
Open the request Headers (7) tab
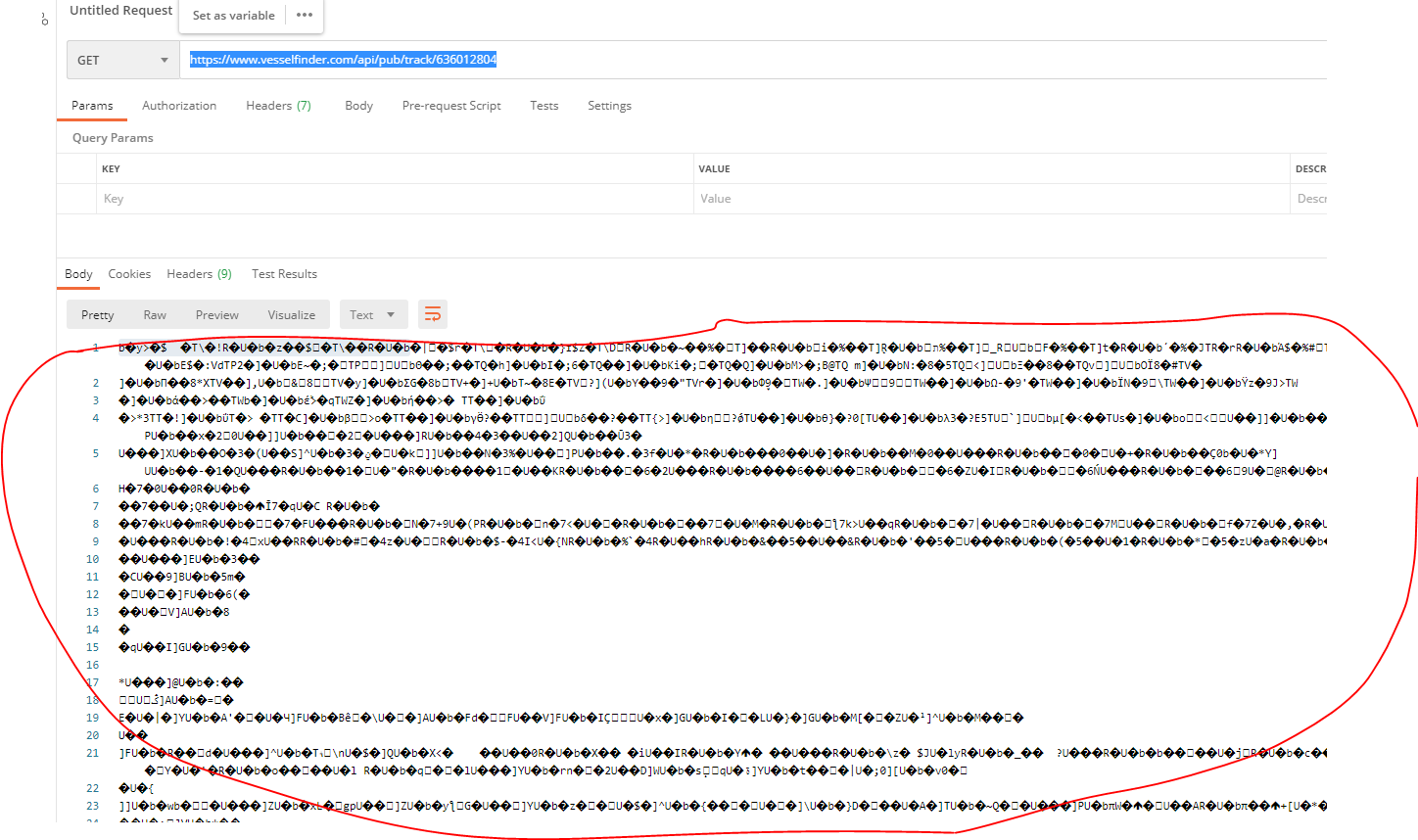[278, 106]
